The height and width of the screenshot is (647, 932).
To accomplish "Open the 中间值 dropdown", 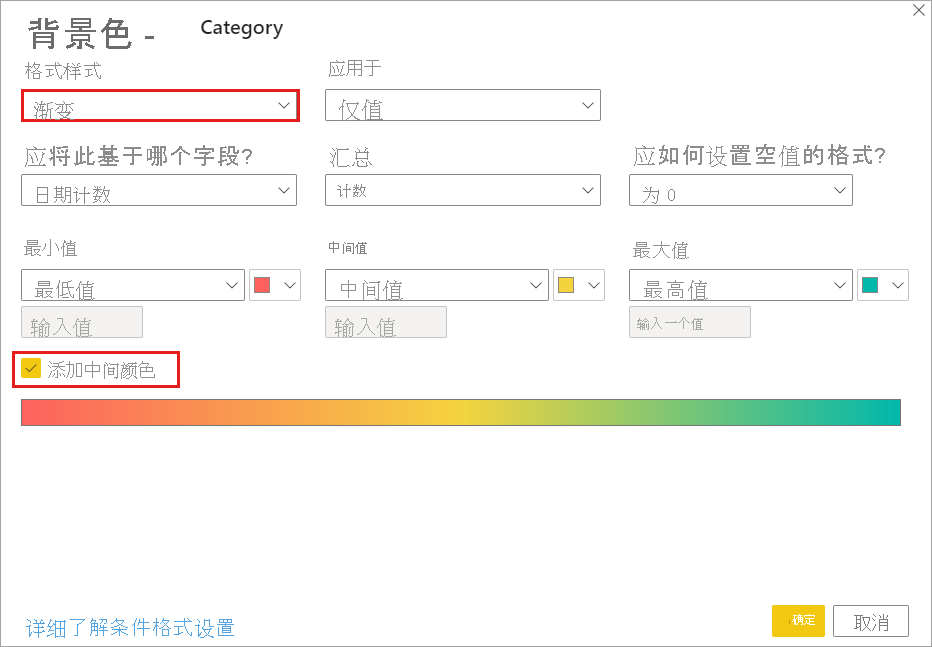I will point(437,285).
